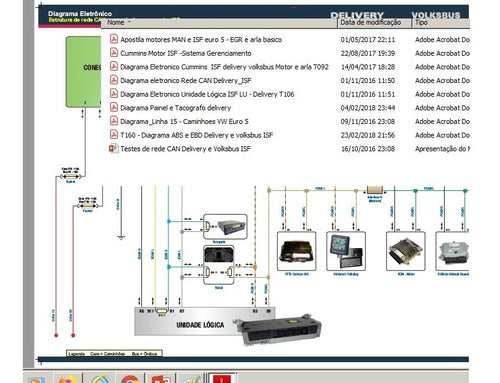Viewport: 500px width, 383px height.
Task: Click the NTB Gateway module image
Action: (297, 251)
